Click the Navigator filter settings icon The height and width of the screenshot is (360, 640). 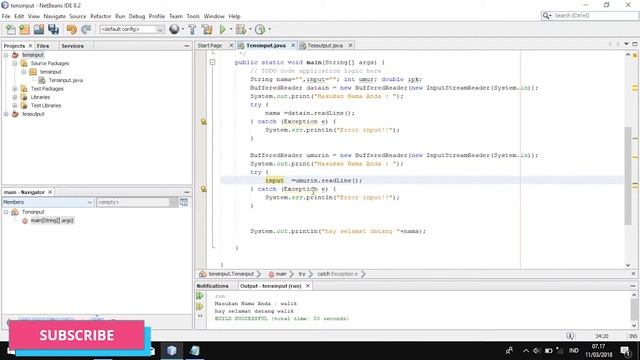click(184, 202)
